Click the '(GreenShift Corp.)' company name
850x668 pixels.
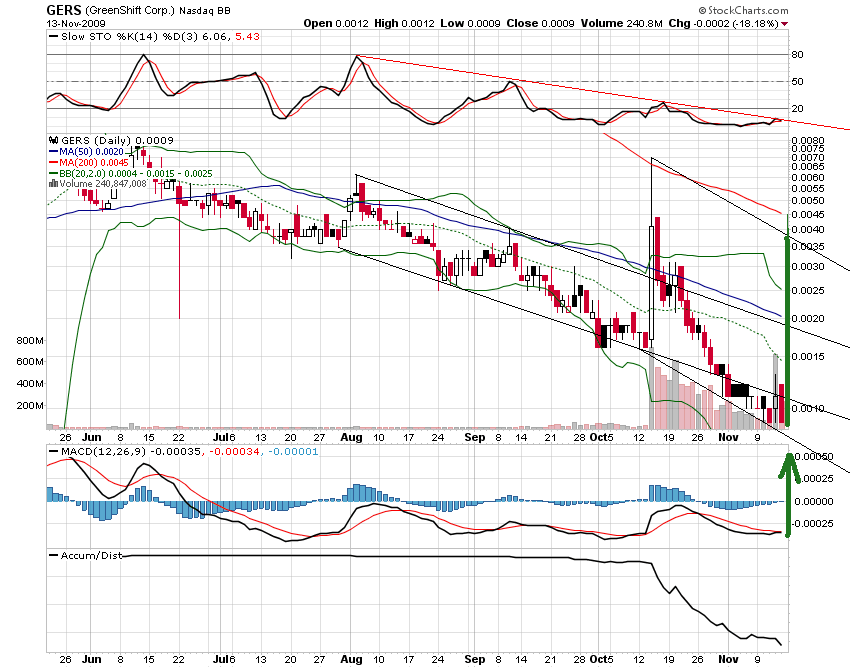(x=130, y=10)
